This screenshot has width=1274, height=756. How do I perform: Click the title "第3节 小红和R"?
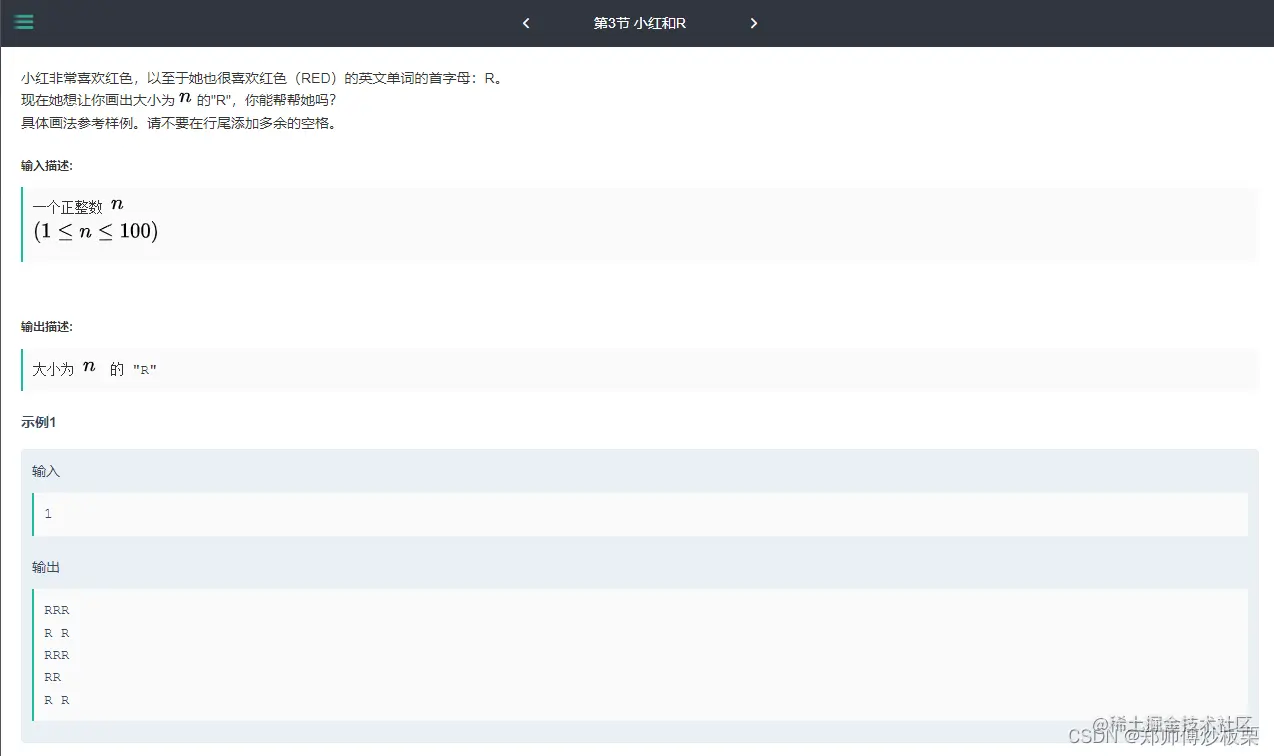click(x=640, y=23)
